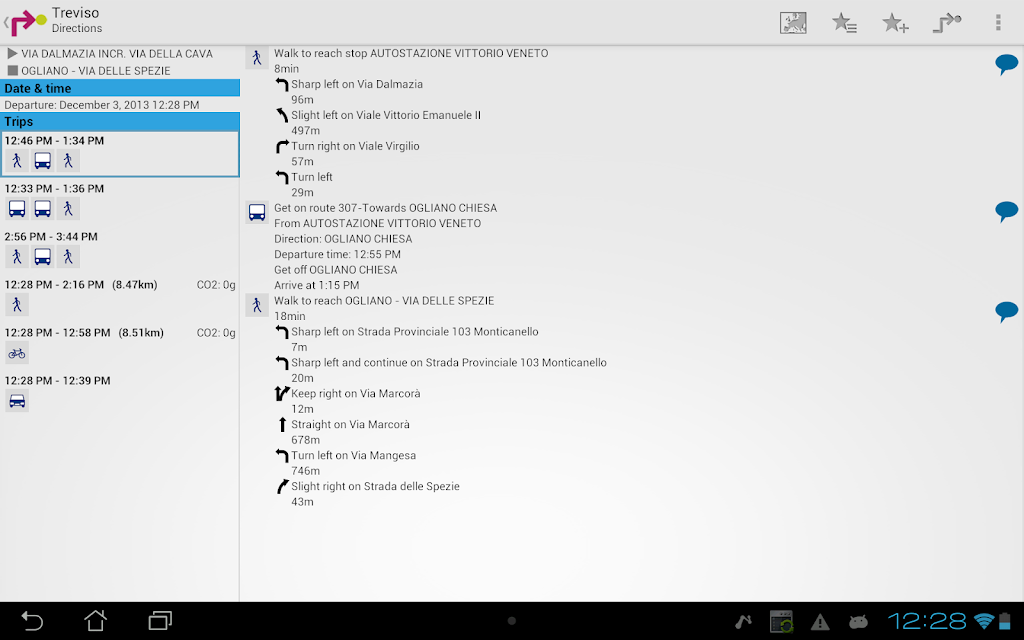
Task: Click walk icon beside AUTOSTAZIONE walk step
Action: pyautogui.click(x=257, y=58)
